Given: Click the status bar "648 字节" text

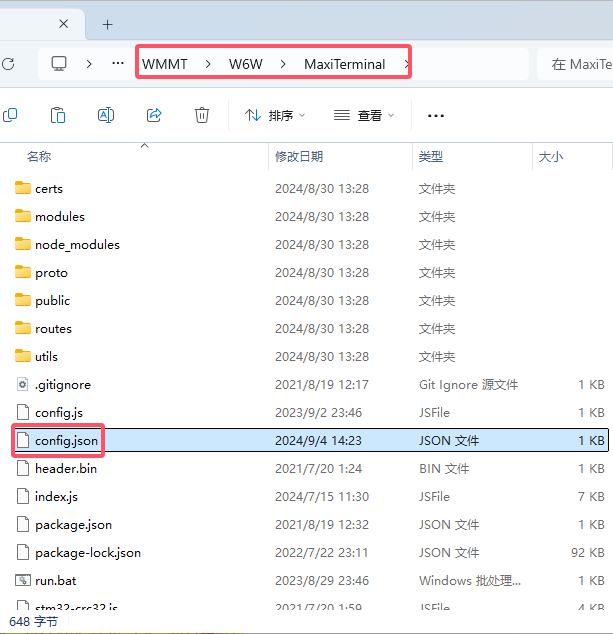Looking at the screenshot, I should 34,621.
